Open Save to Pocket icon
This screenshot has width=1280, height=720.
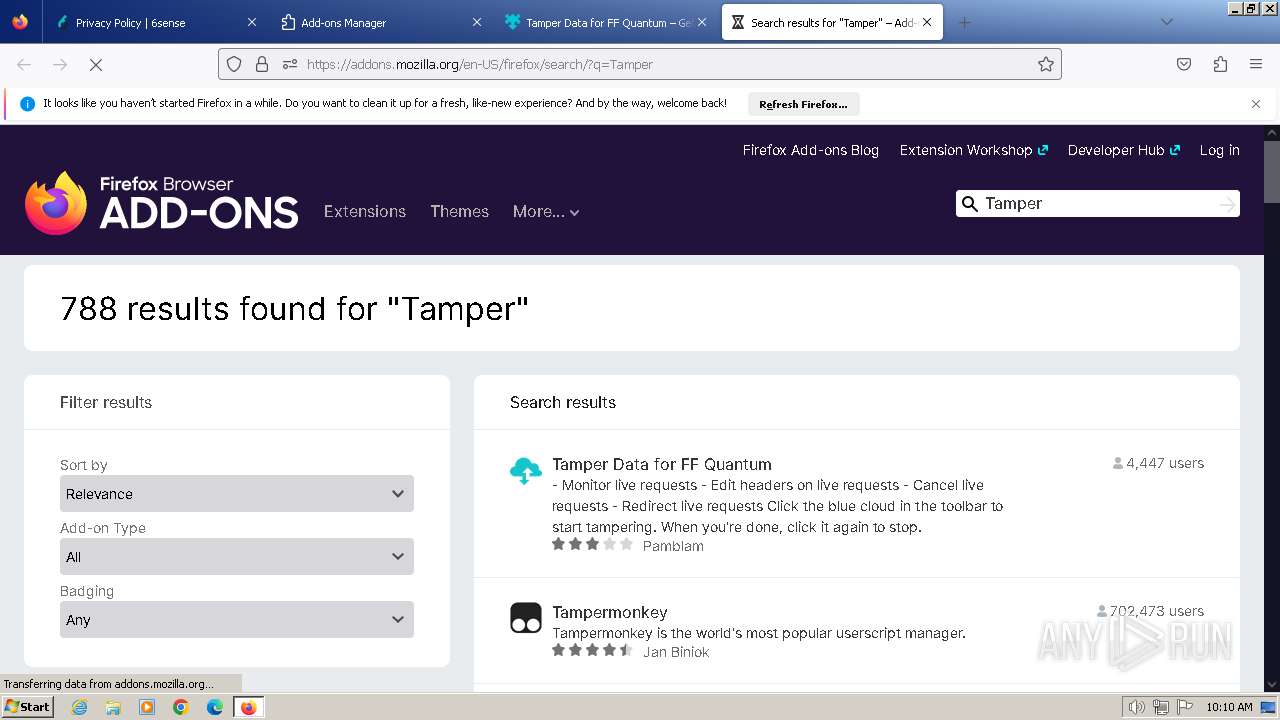(1184, 64)
